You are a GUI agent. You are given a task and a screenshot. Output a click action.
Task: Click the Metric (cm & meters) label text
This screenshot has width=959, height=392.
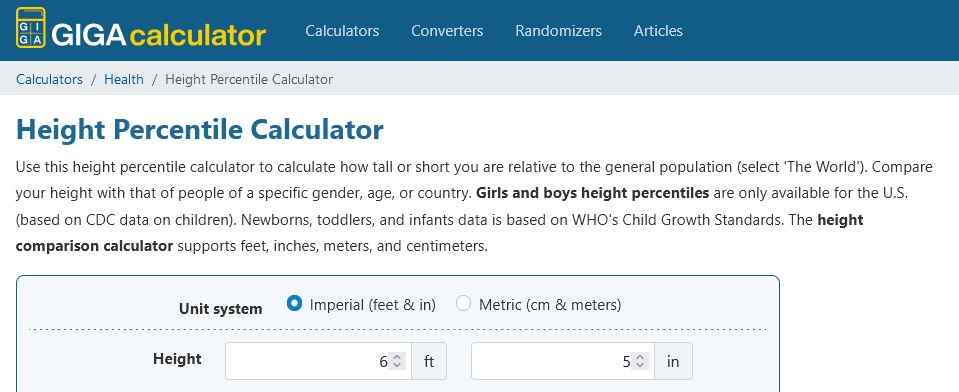[550, 305]
